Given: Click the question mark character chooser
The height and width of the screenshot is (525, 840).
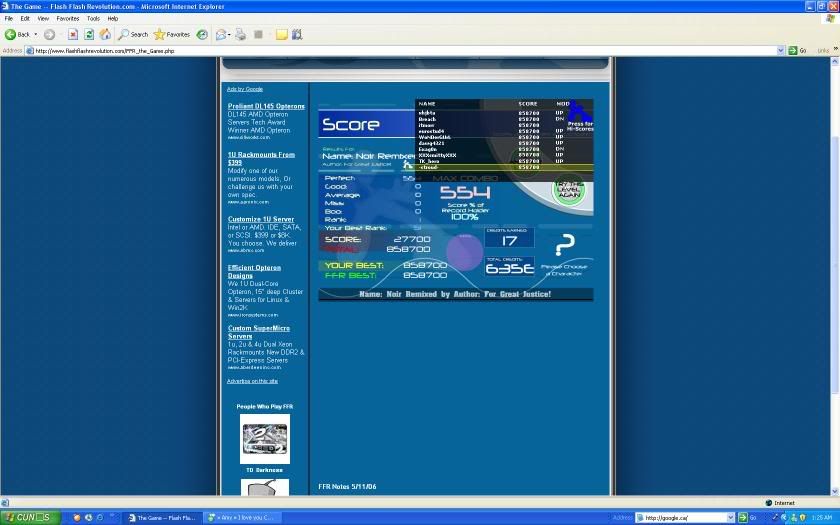Looking at the screenshot, I should tap(565, 245).
